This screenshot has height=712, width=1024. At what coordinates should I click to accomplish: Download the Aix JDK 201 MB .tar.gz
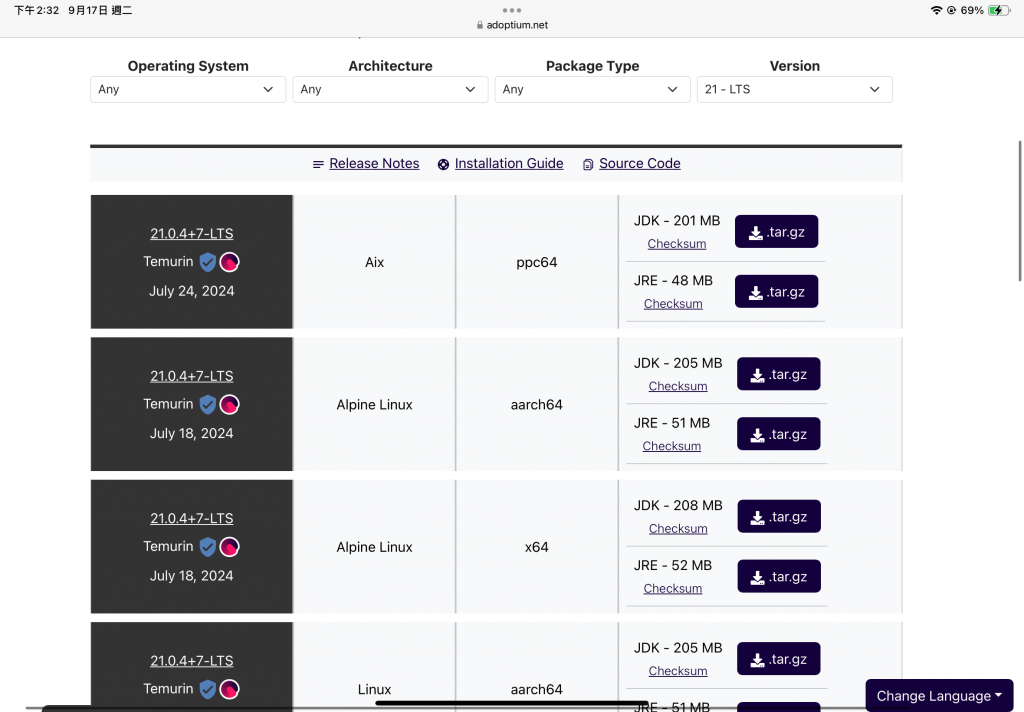pyautogui.click(x=776, y=232)
